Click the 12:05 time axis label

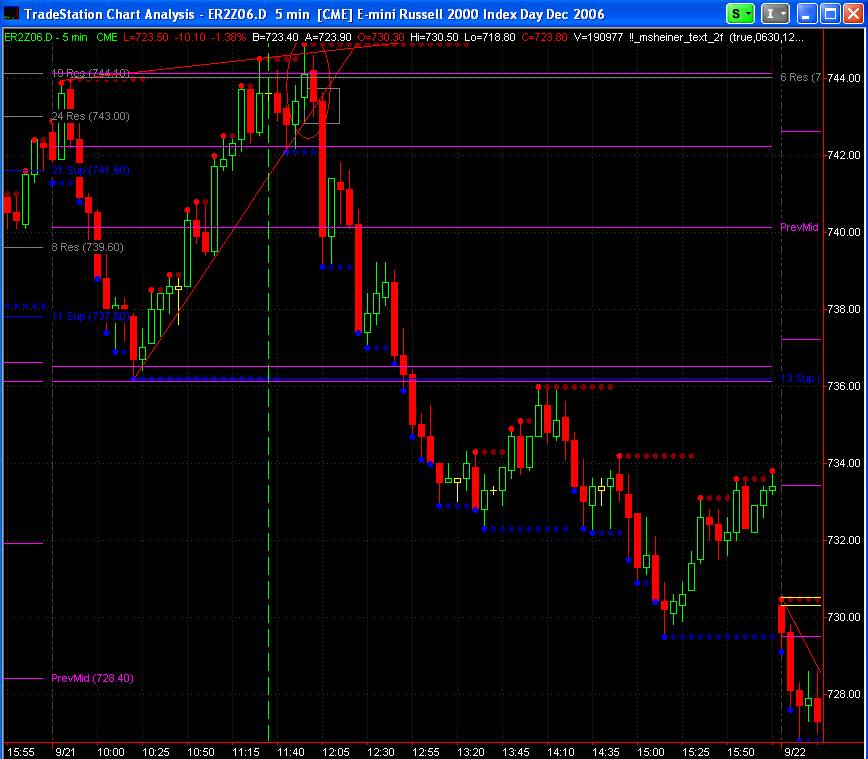pyautogui.click(x=335, y=752)
